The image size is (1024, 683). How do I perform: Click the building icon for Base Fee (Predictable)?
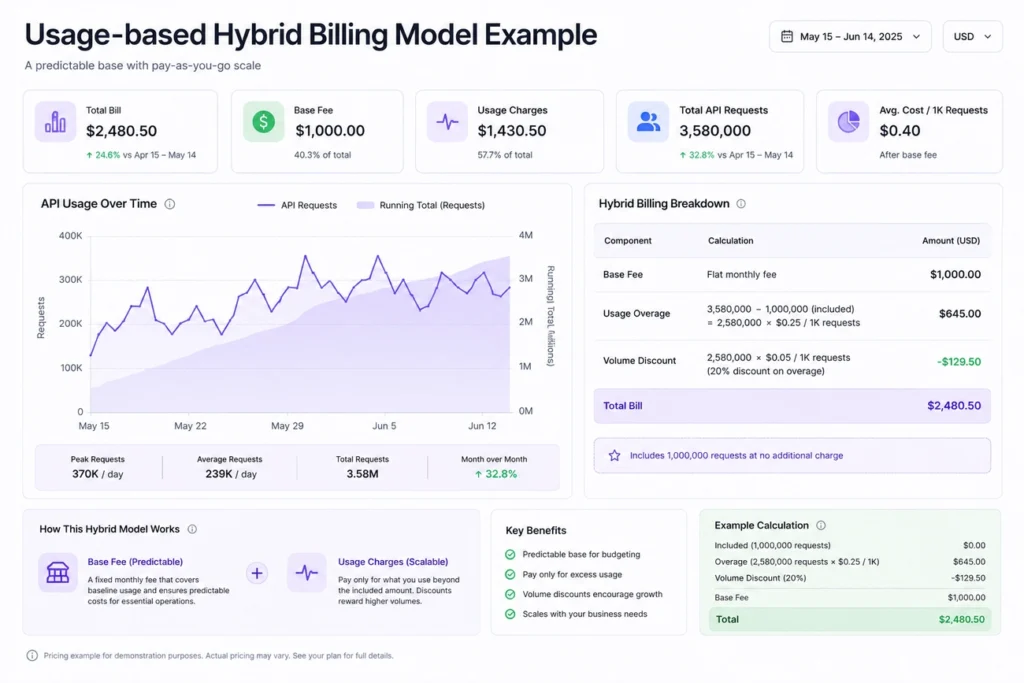tap(57, 573)
